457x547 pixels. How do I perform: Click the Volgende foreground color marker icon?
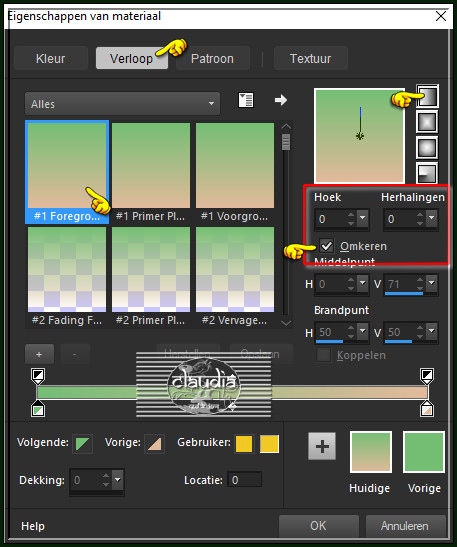pos(83,444)
